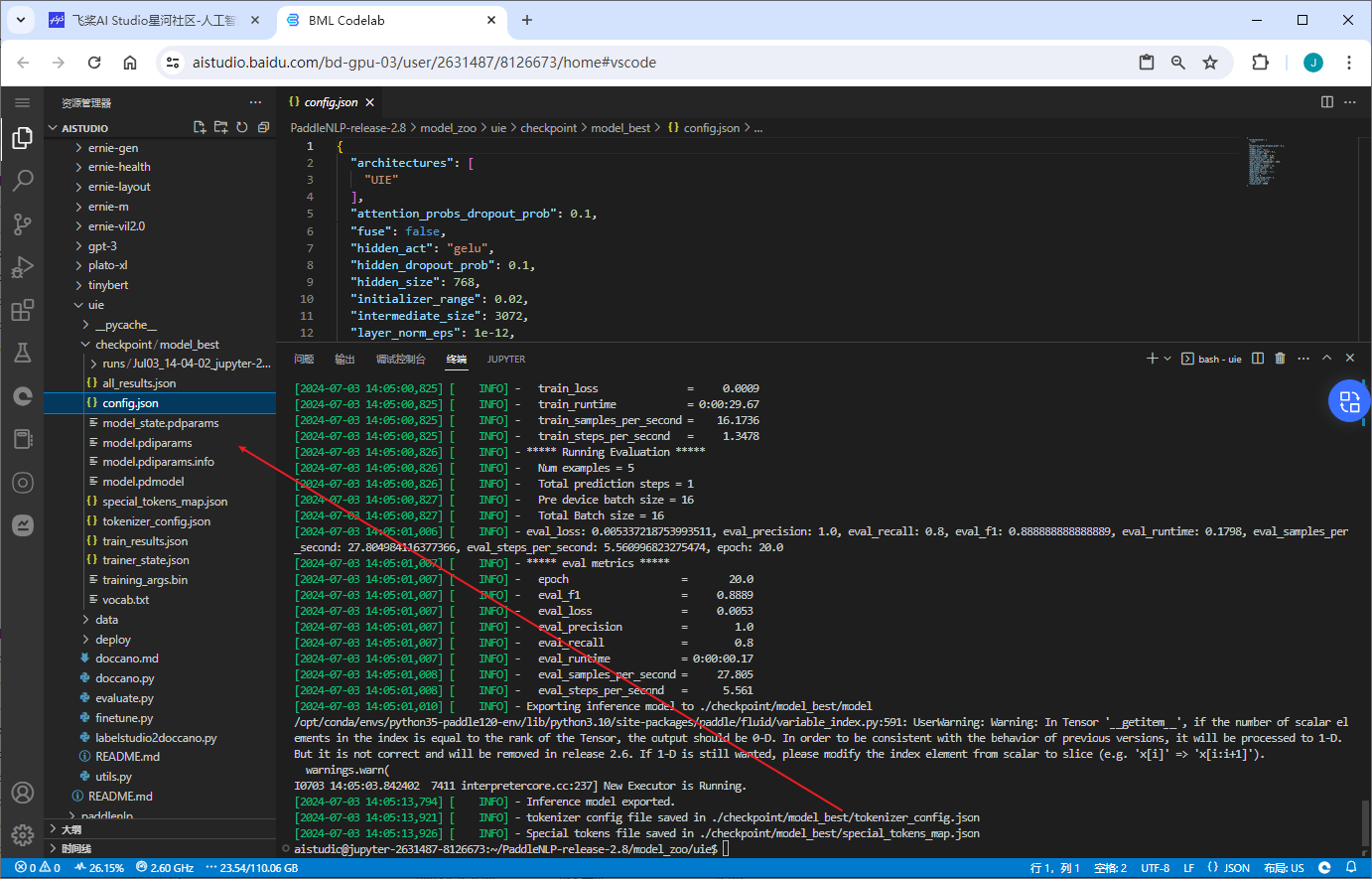
Task: Open the Search view icon
Action: coord(22,181)
